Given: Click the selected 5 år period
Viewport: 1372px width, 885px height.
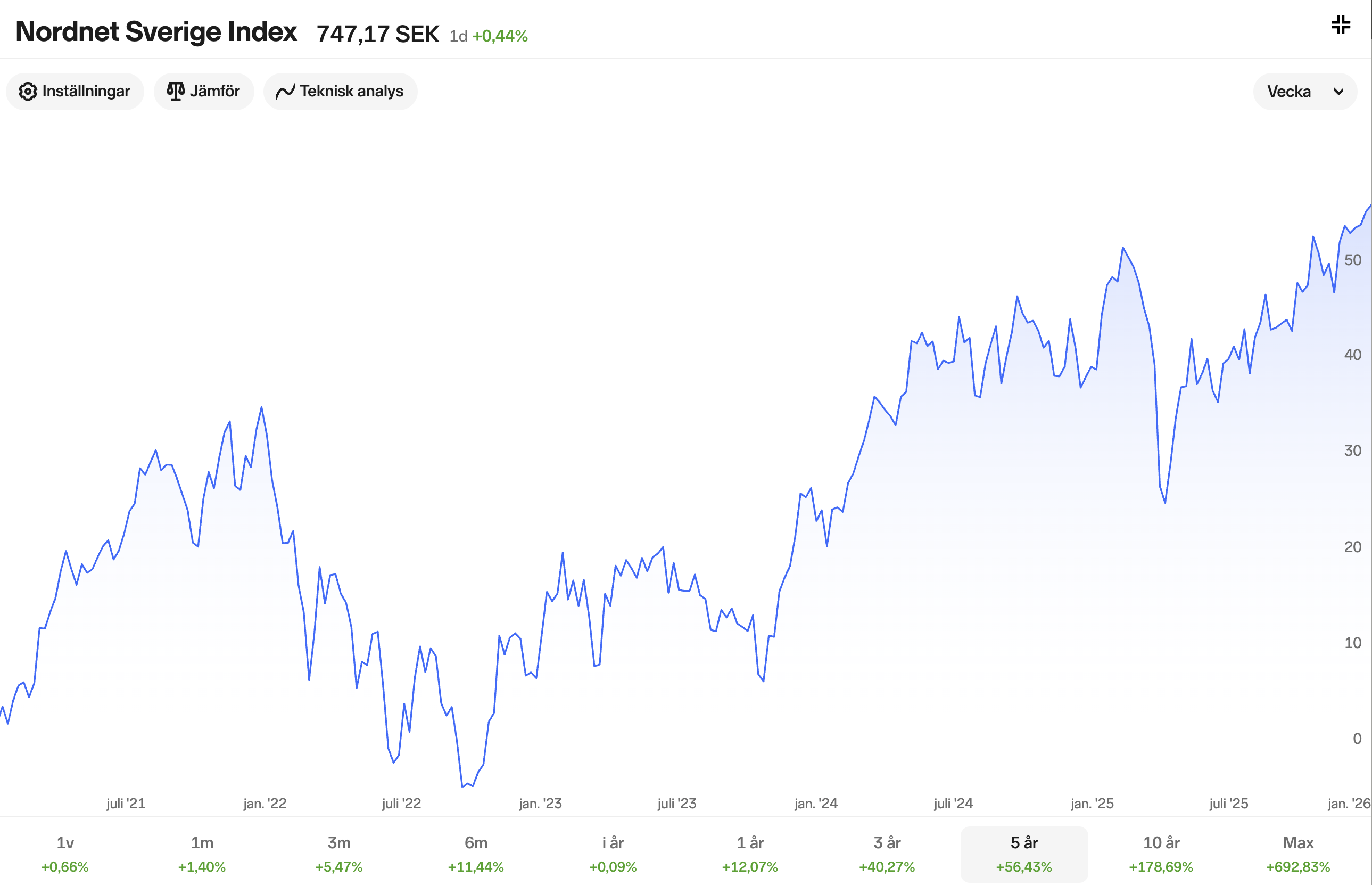Looking at the screenshot, I should click(1024, 854).
